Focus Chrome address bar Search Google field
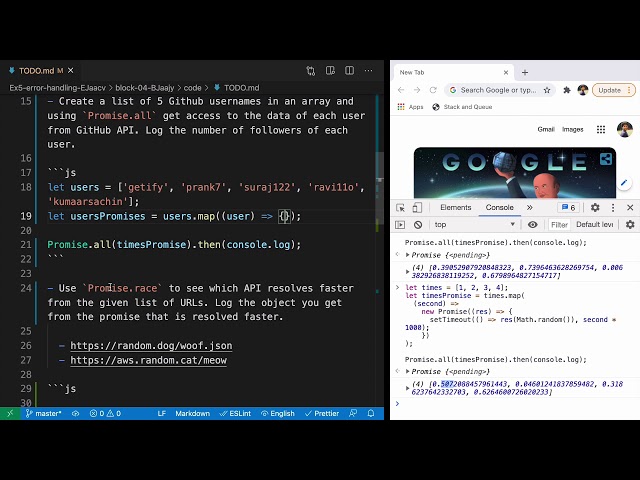Screen dimensions: 640x480 coord(497,90)
